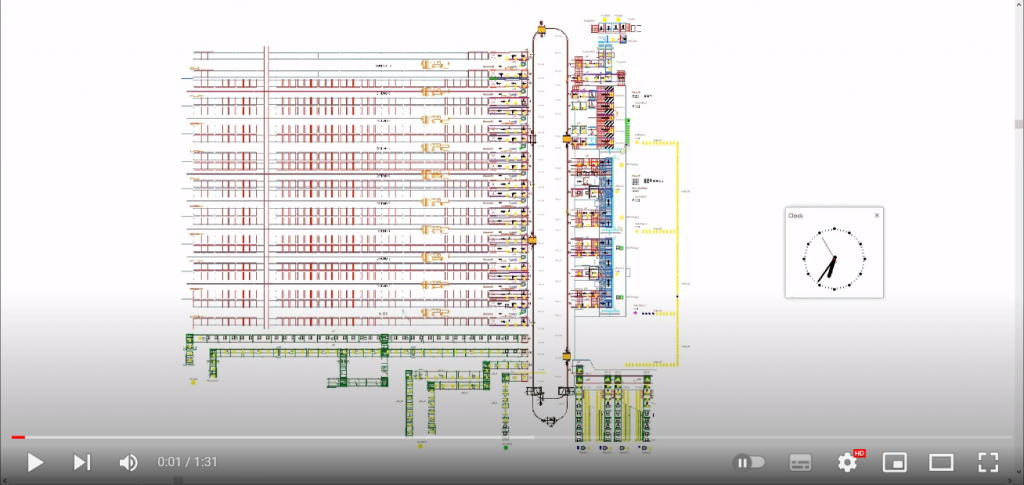Image resolution: width=1024 pixels, height=485 pixels.
Task: Click the scroll-right arrow of horizontal scrollbar
Action: pyautogui.click(x=1010, y=480)
